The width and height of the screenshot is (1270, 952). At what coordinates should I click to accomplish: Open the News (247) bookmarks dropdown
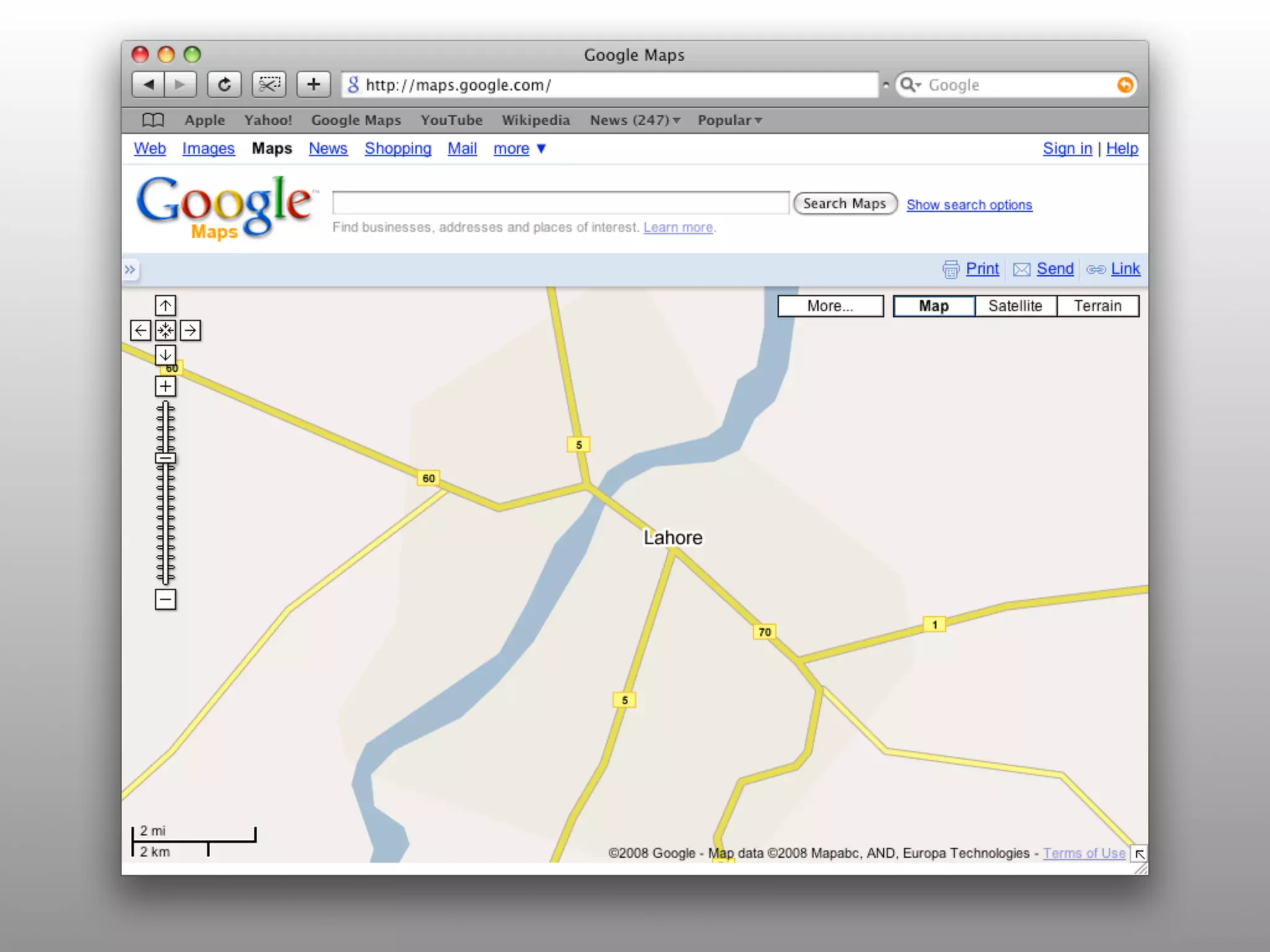pyautogui.click(x=635, y=120)
